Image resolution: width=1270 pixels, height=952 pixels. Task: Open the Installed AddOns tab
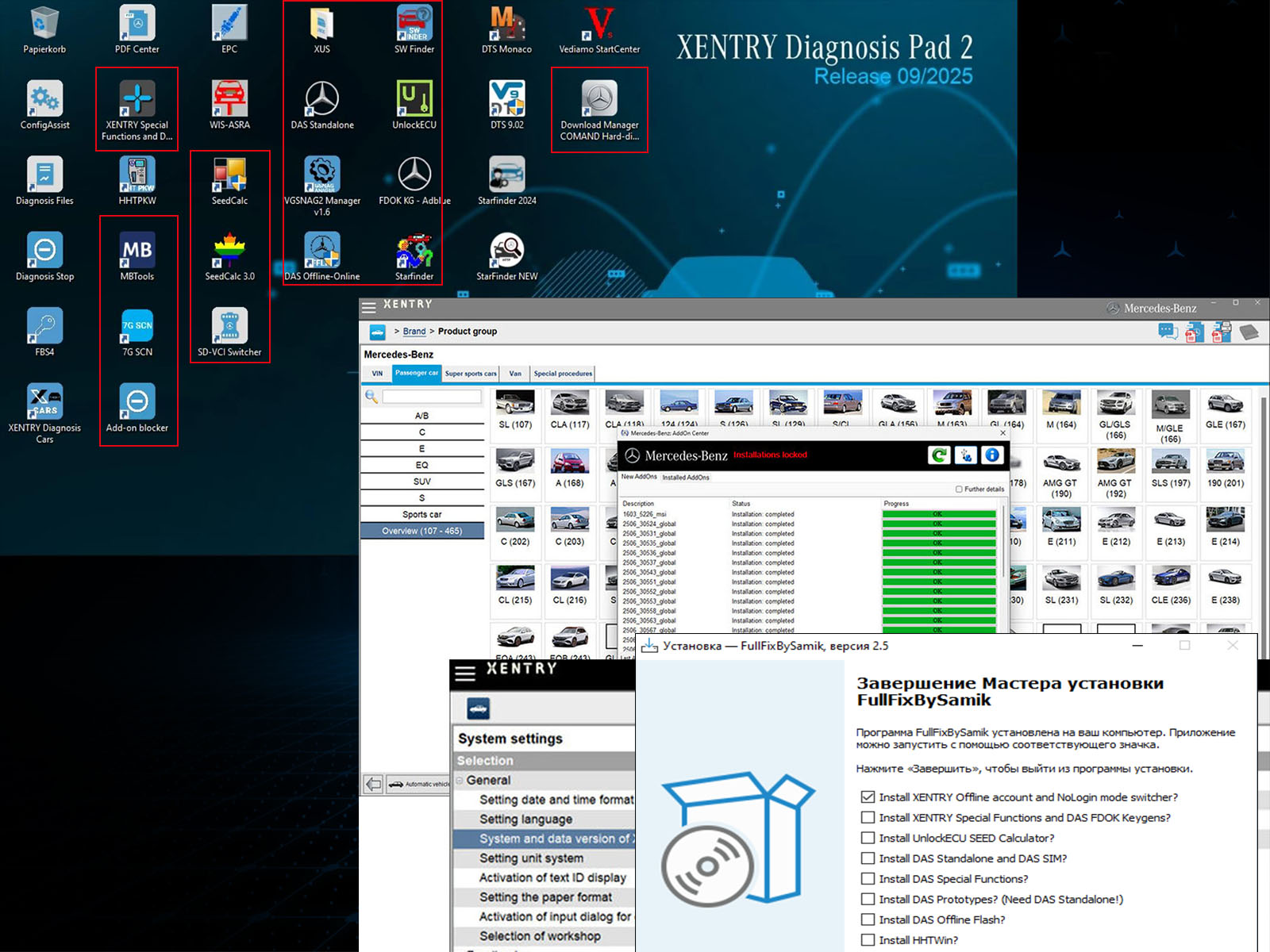coord(686,478)
